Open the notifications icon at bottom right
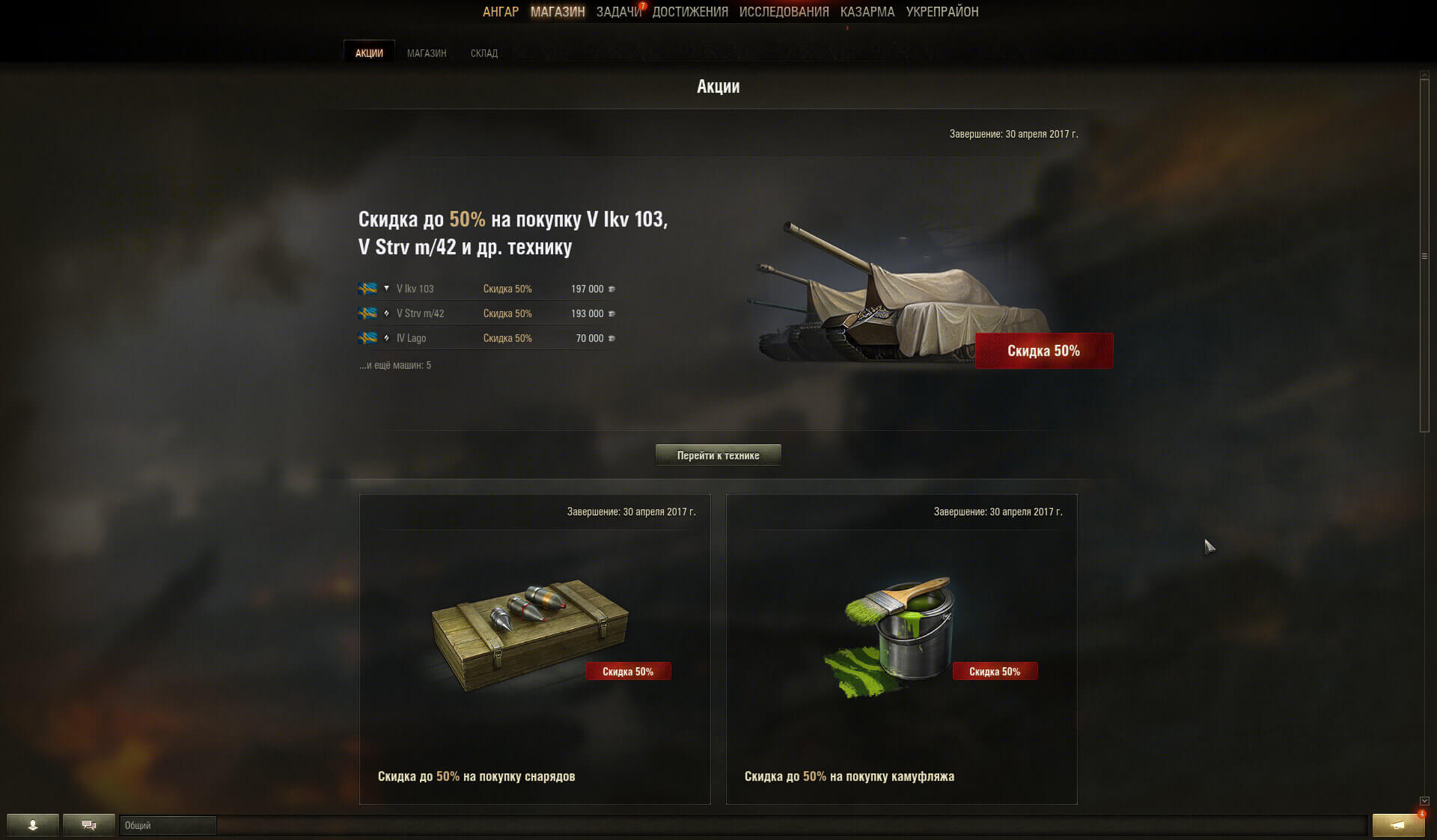The image size is (1437, 840). click(x=1398, y=825)
